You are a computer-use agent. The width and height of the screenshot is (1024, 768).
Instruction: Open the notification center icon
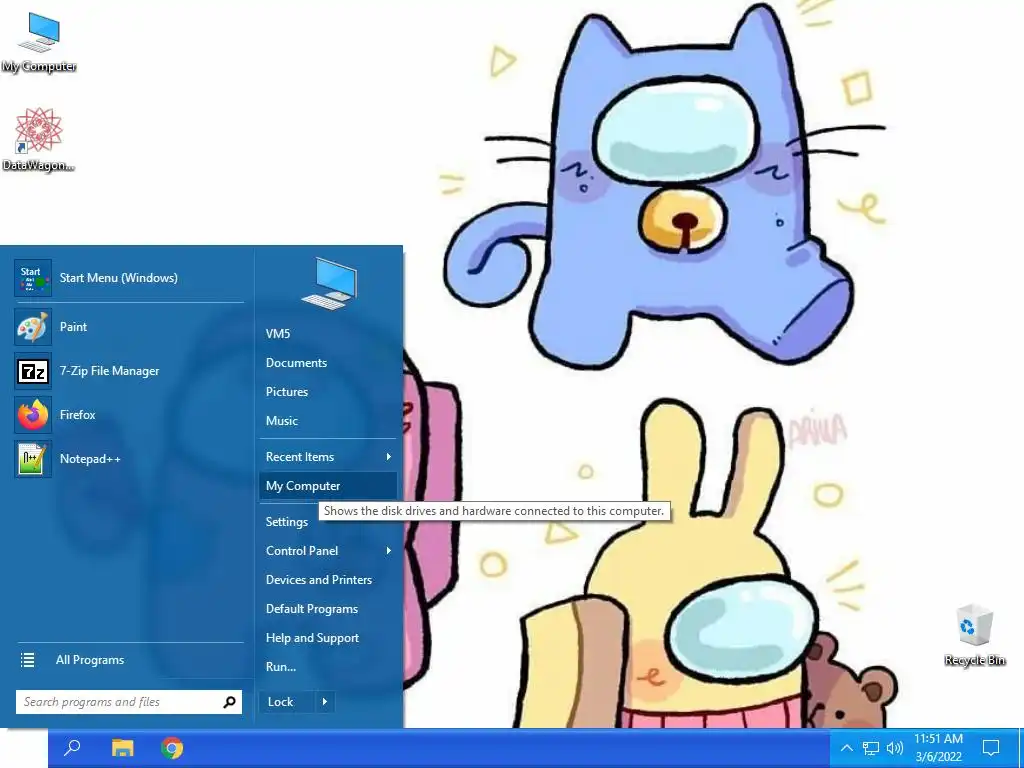tap(991, 748)
